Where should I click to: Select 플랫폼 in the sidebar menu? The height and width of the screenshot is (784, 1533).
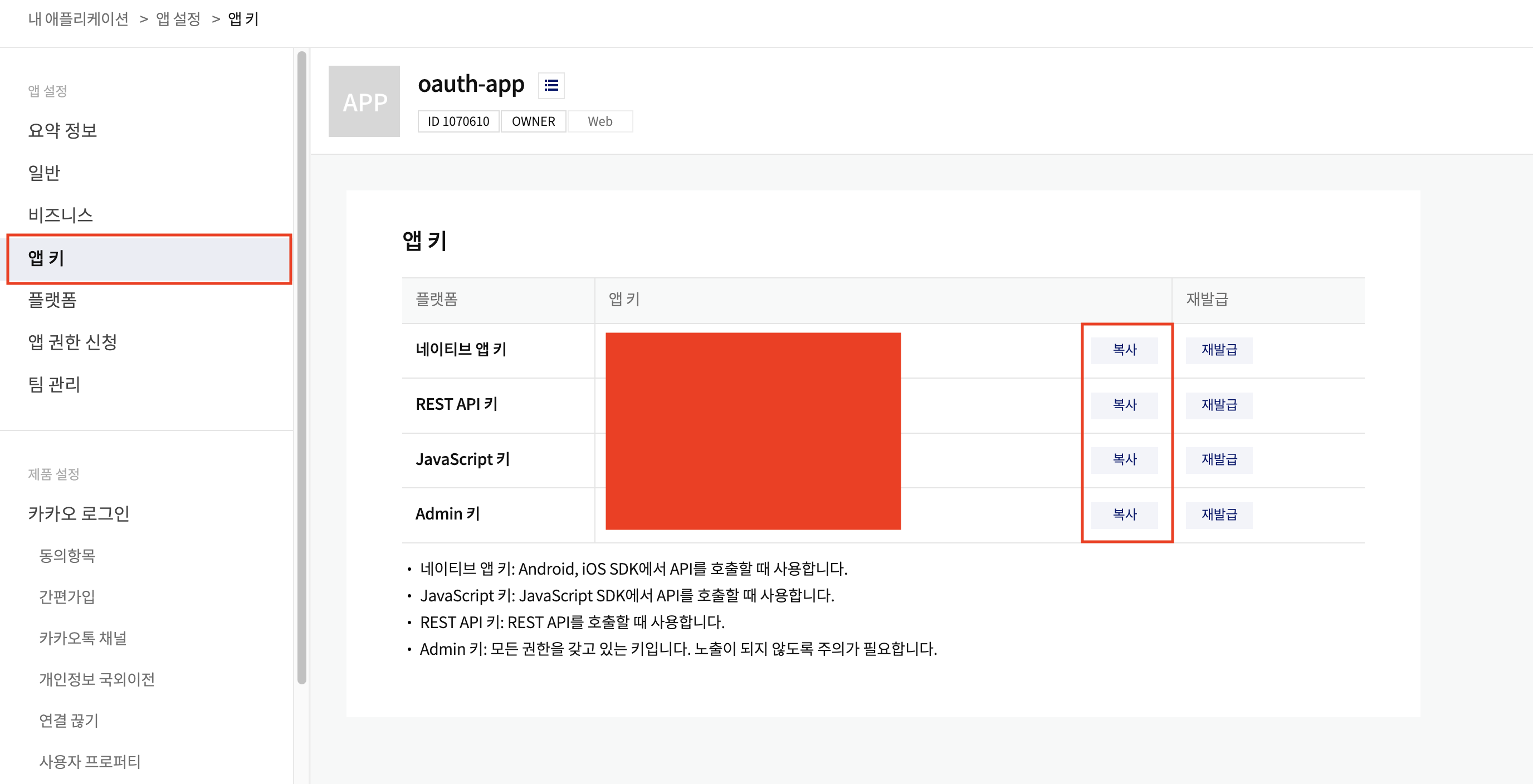point(52,300)
